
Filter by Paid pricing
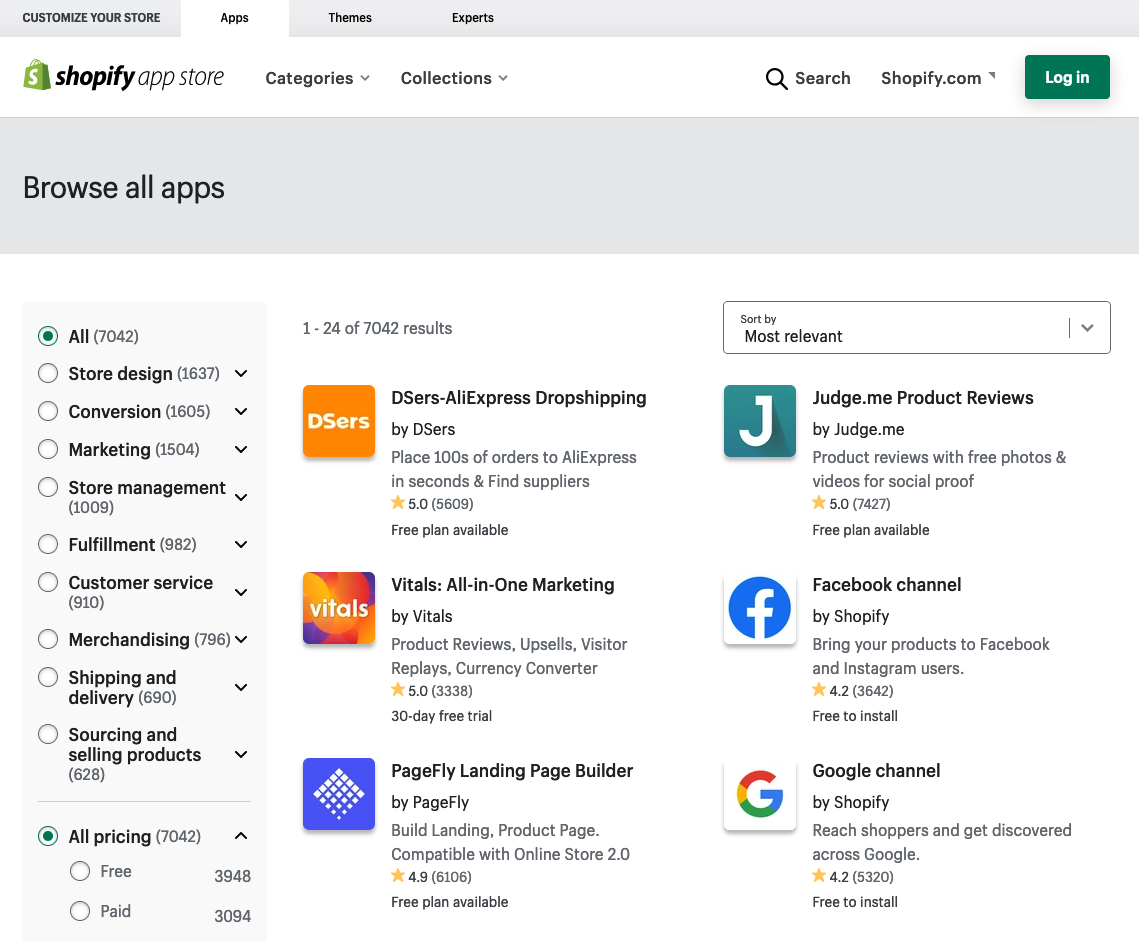[x=80, y=911]
